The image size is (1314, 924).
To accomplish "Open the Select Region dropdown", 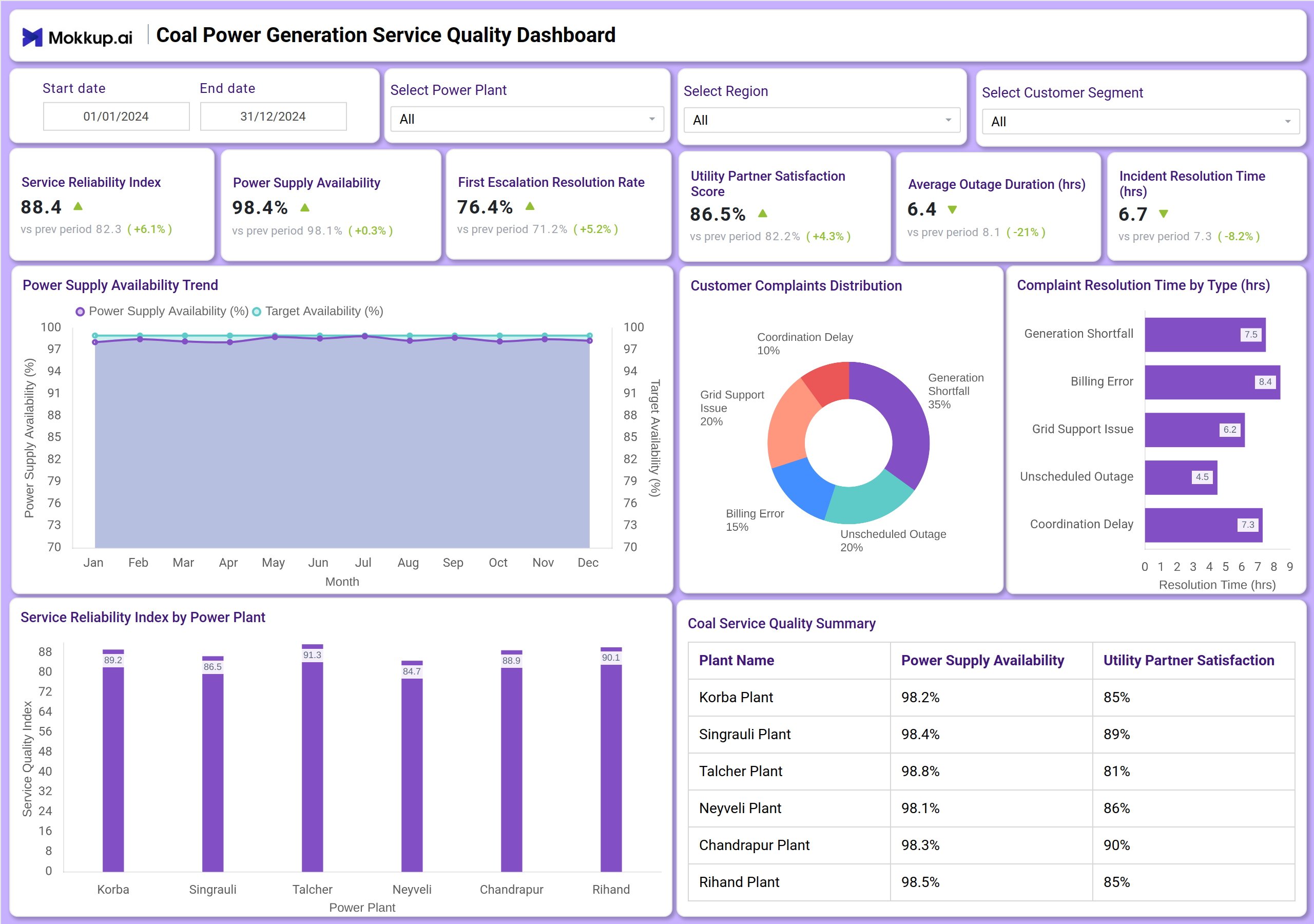I will [822, 120].
